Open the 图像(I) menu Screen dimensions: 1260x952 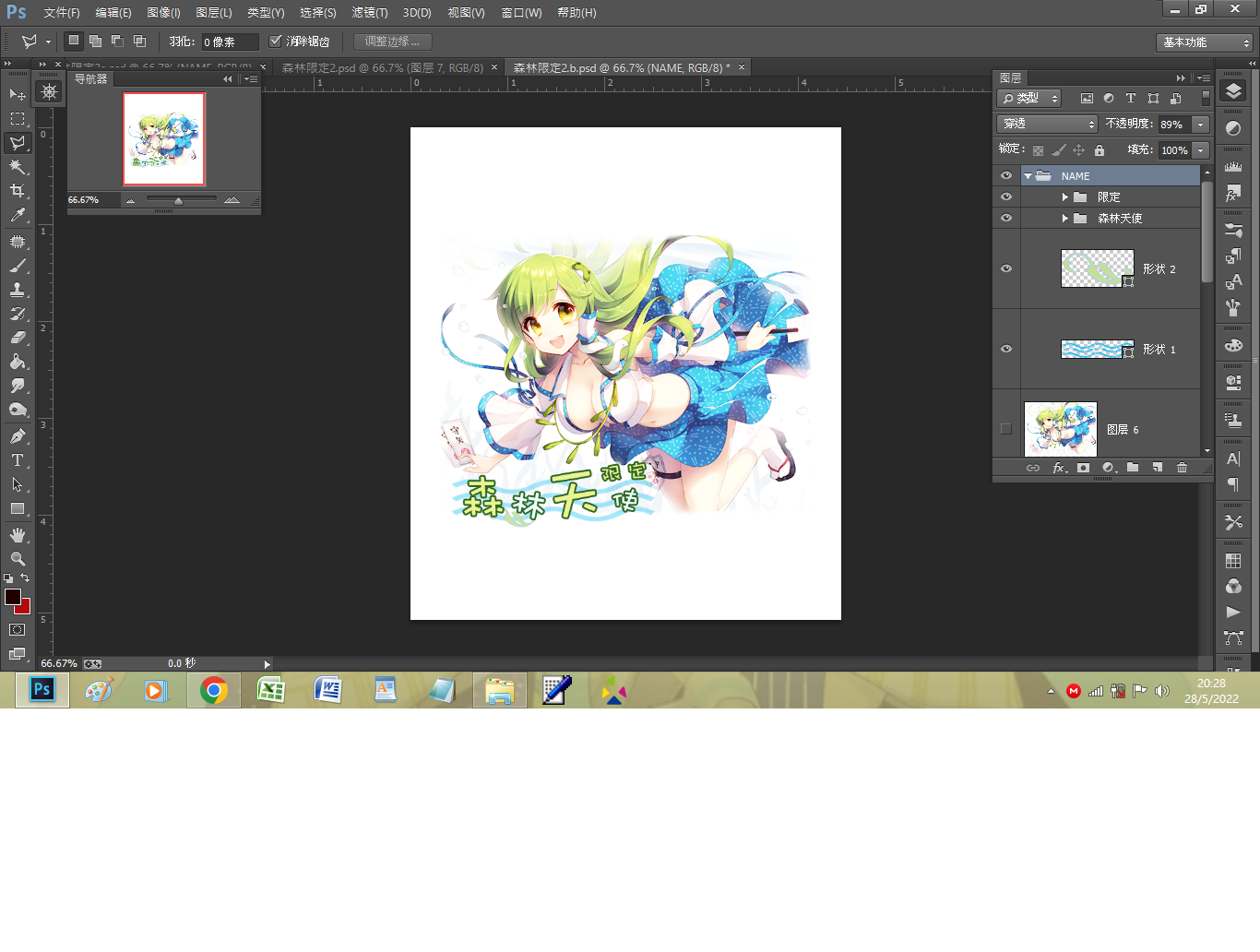[164, 13]
